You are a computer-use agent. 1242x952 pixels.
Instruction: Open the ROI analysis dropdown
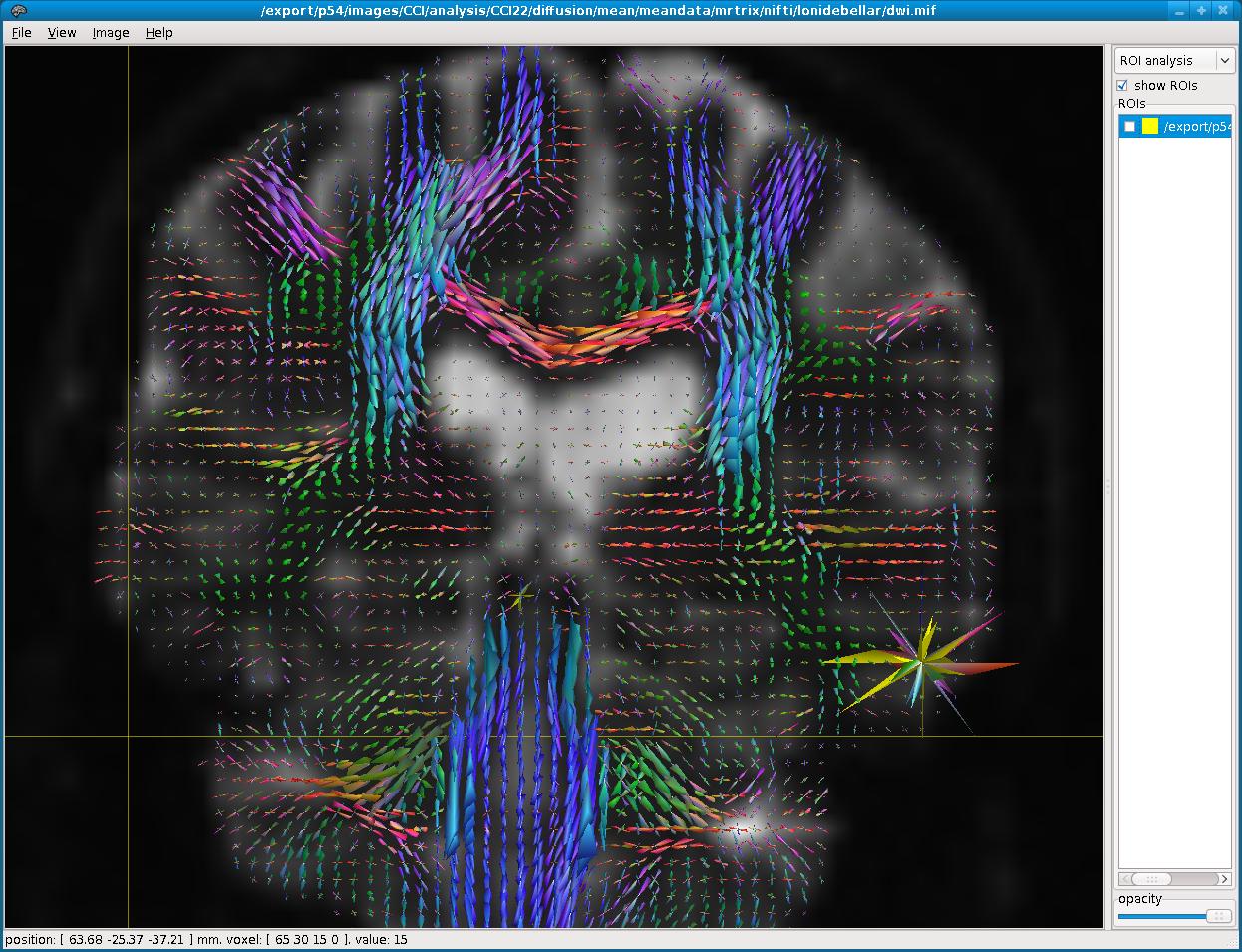1174,61
